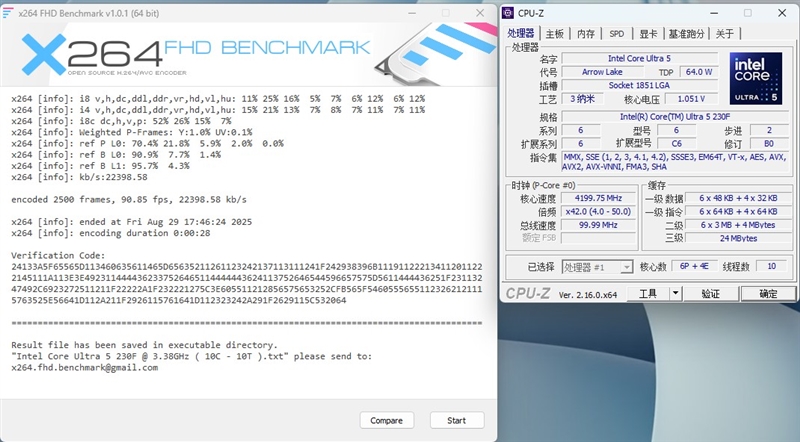Open the 内存 tab
The image size is (800, 442).
click(x=586, y=33)
